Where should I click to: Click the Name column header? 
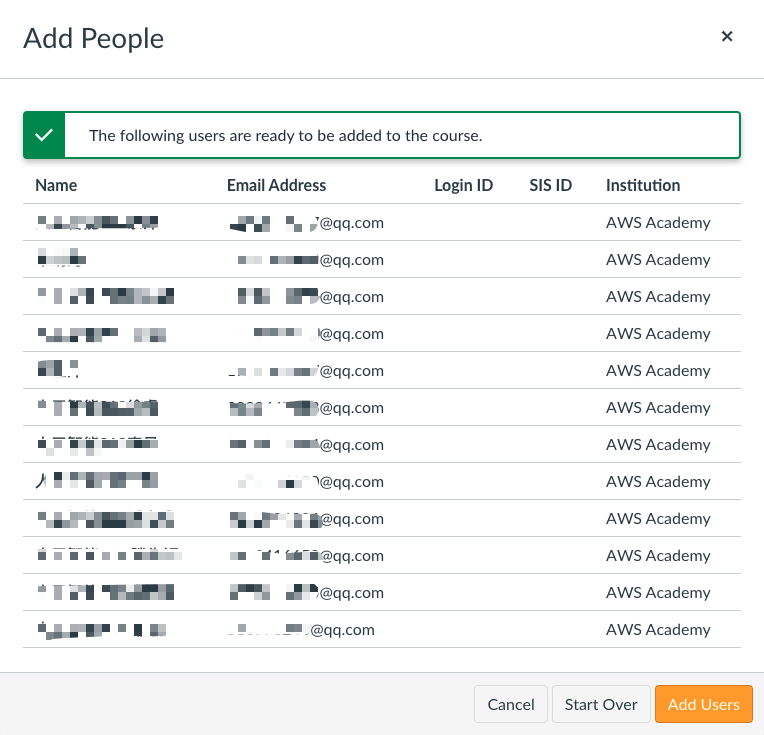[56, 185]
